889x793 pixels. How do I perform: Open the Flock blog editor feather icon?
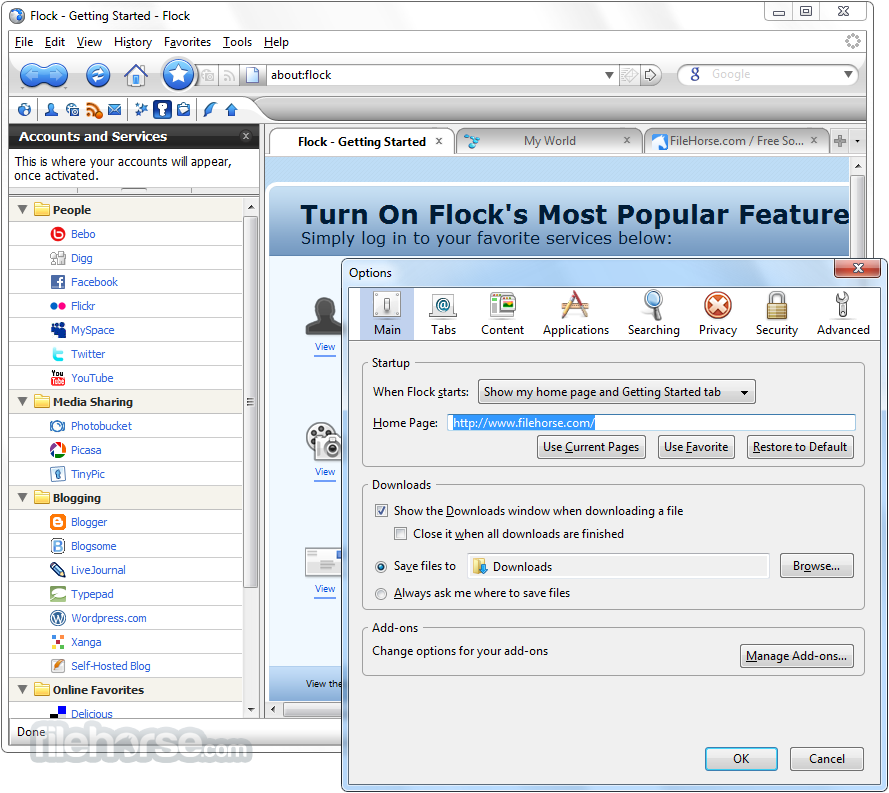point(209,110)
